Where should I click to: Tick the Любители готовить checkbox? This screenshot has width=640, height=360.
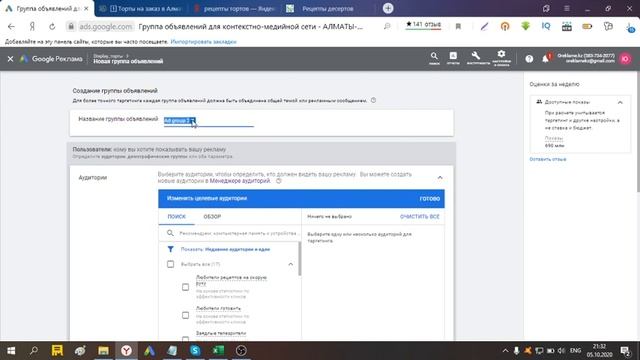point(185,315)
